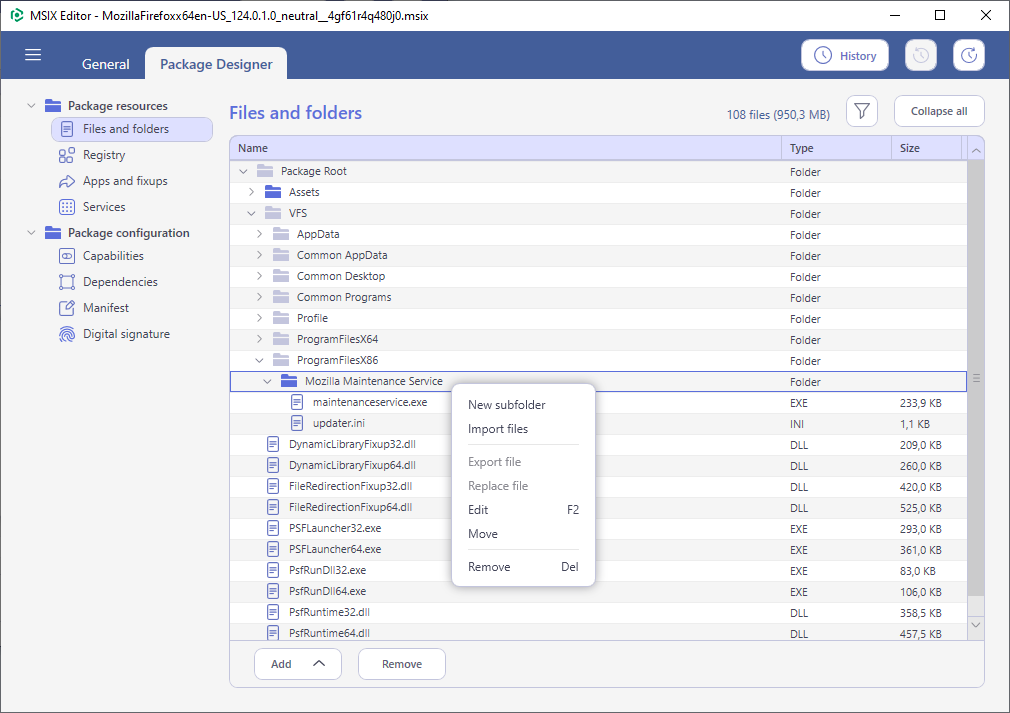Viewport: 1010px width, 713px height.
Task: Click the scrollbar up arrow
Action: coord(976,149)
